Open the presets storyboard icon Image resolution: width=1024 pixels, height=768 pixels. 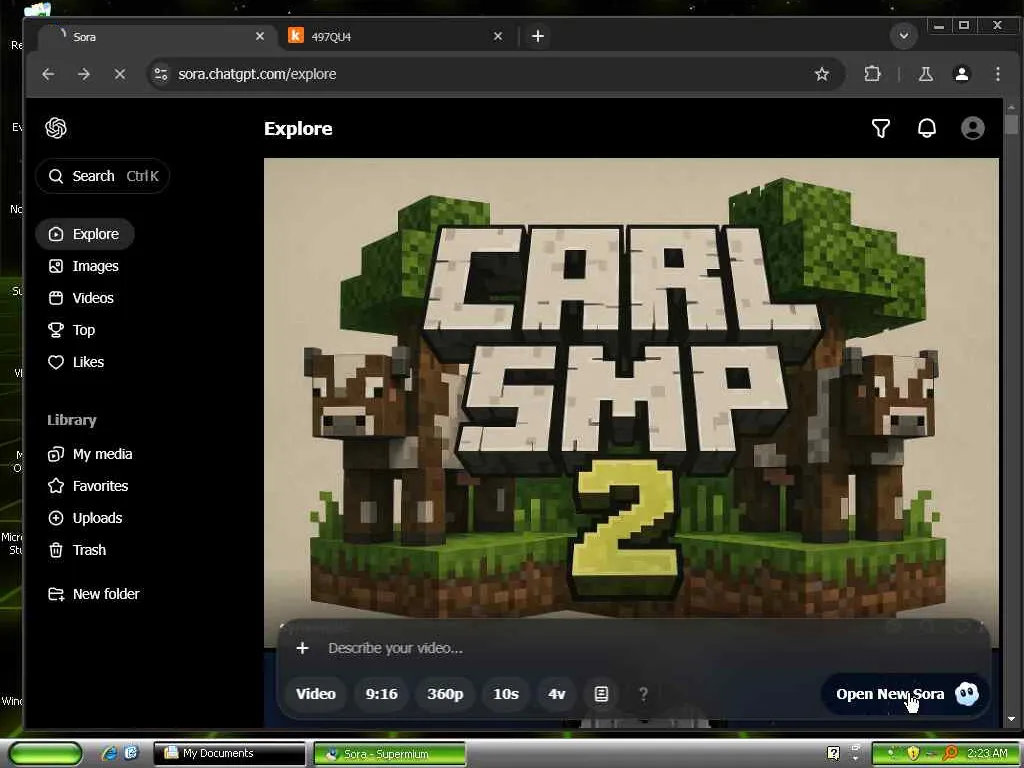(x=601, y=694)
